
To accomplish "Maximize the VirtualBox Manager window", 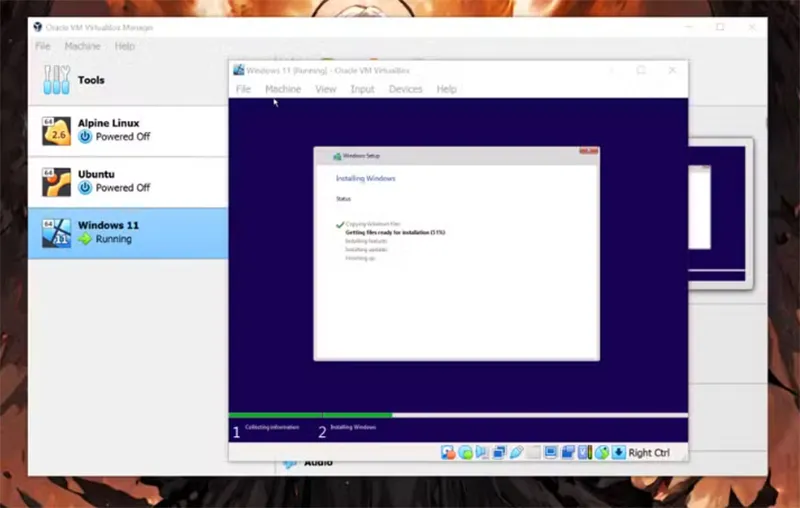I will coord(720,27).
